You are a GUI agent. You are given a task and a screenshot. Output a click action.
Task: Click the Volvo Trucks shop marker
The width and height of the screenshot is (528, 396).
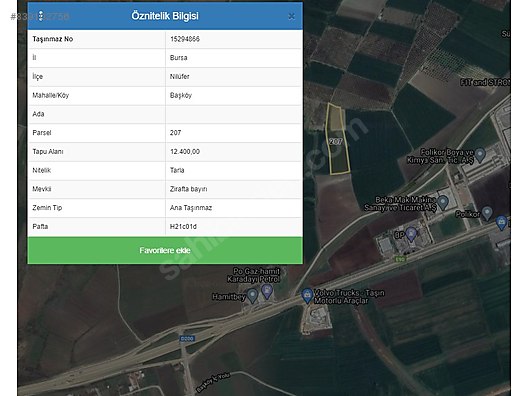(x=307, y=296)
